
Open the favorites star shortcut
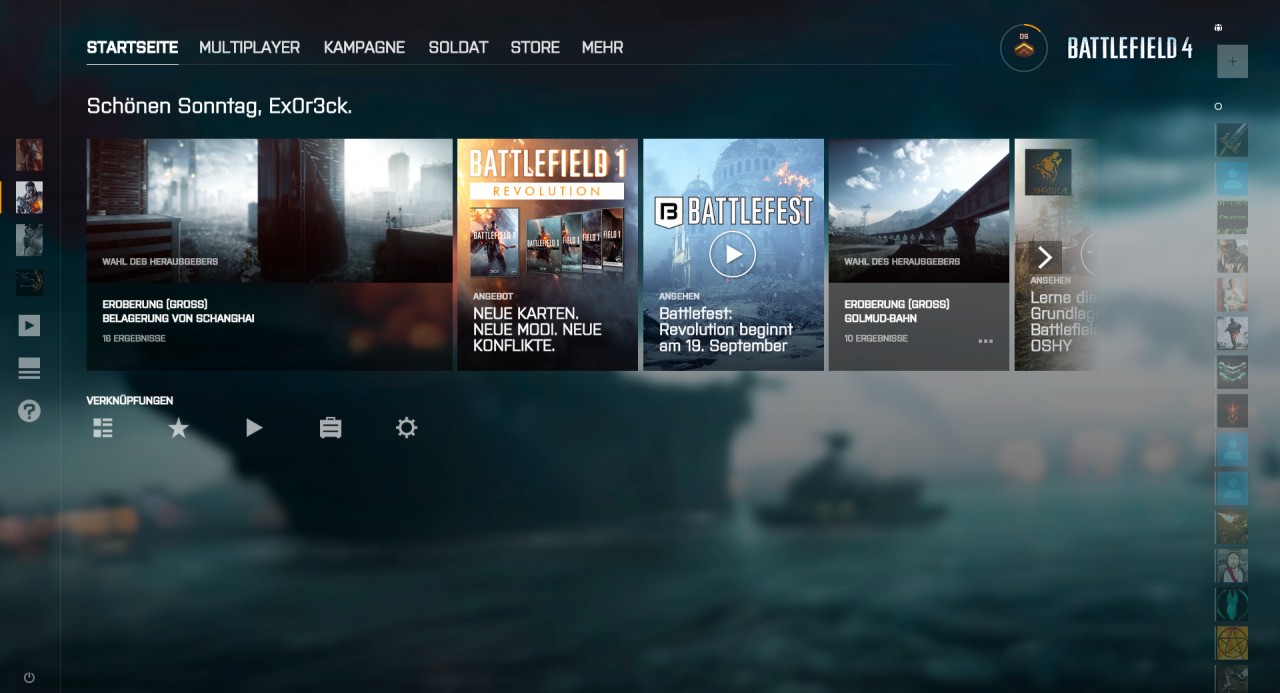coord(178,428)
